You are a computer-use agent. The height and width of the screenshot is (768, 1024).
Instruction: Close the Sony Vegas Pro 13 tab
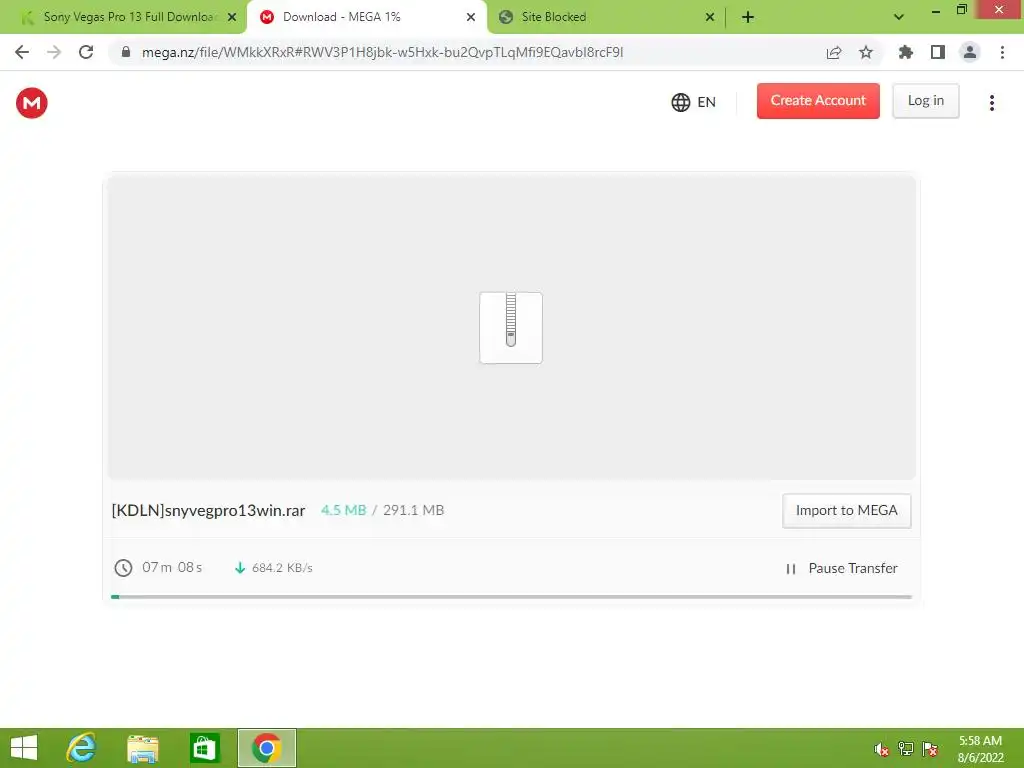232,17
